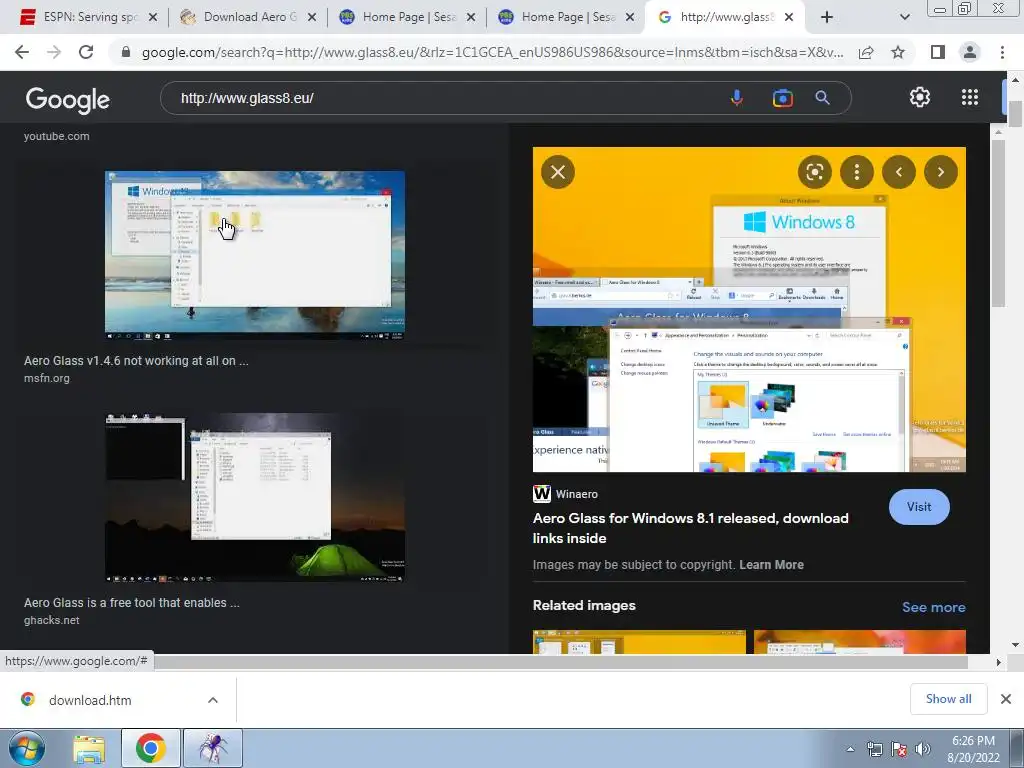This screenshot has width=1024, height=768.
Task: Open the msfn.org image thumbnail
Action: coord(255,255)
